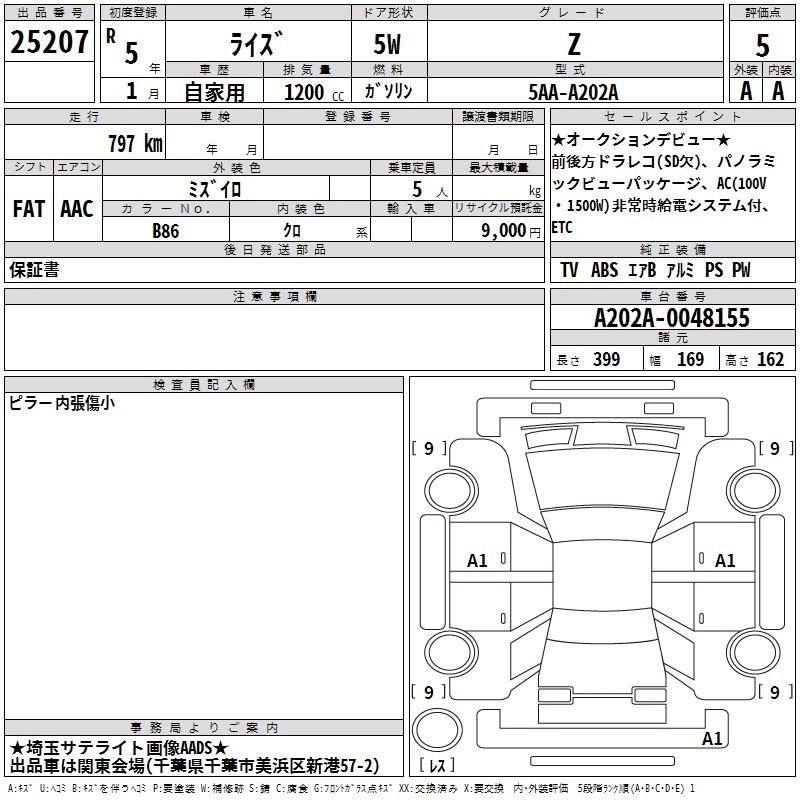Select the mileage value 797 km

[x=134, y=144]
